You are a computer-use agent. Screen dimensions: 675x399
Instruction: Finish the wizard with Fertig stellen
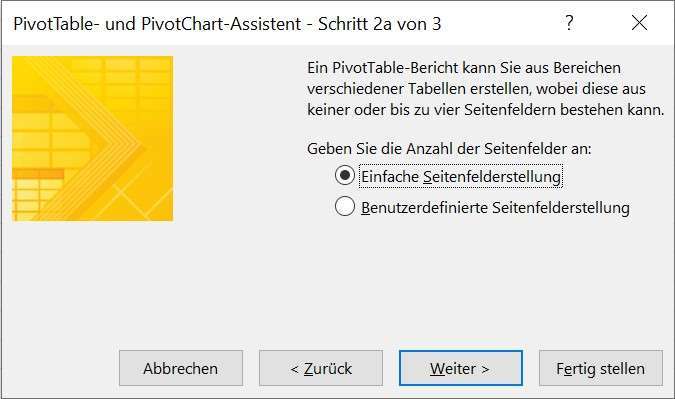point(601,368)
